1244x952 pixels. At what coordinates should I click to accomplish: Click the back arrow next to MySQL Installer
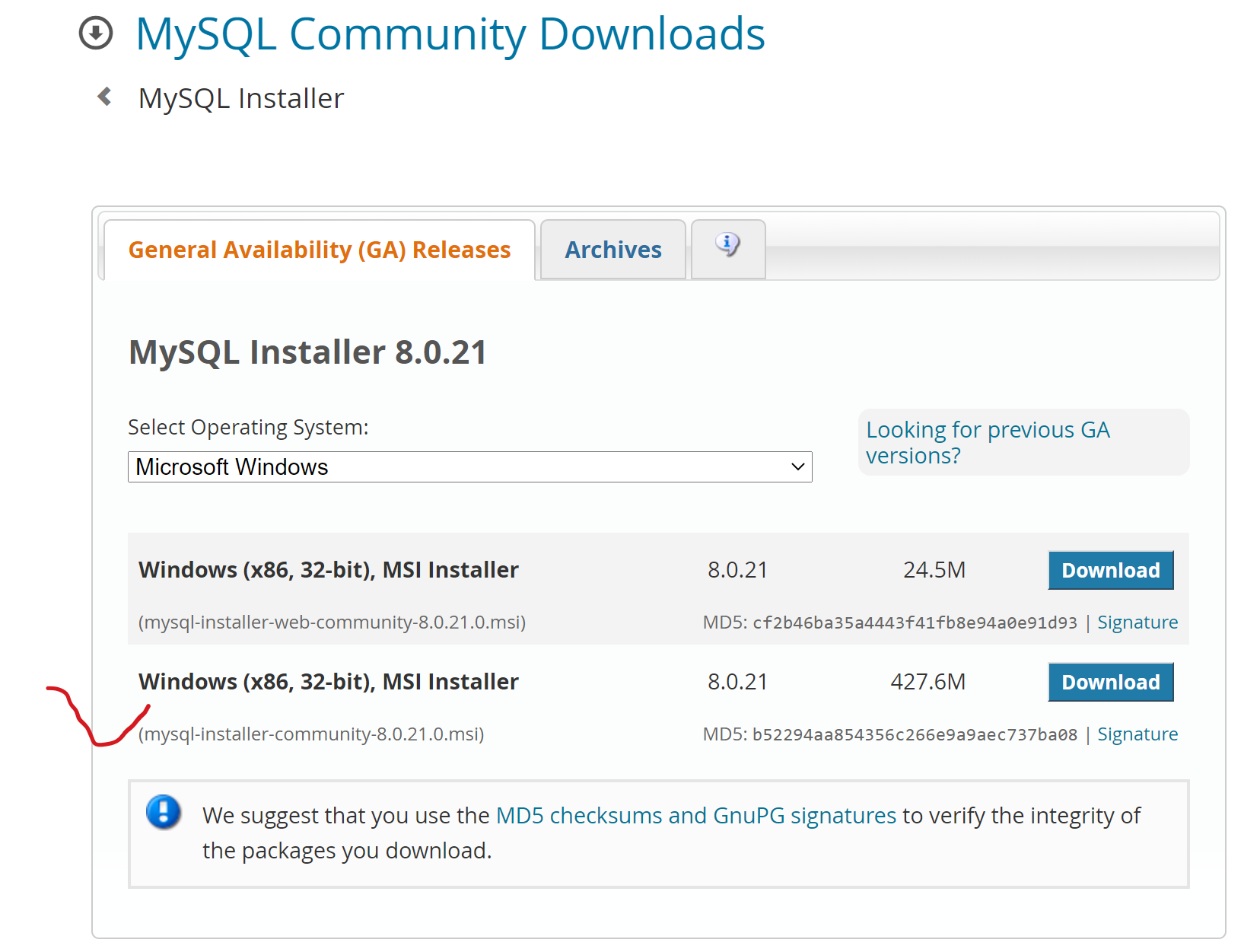105,97
